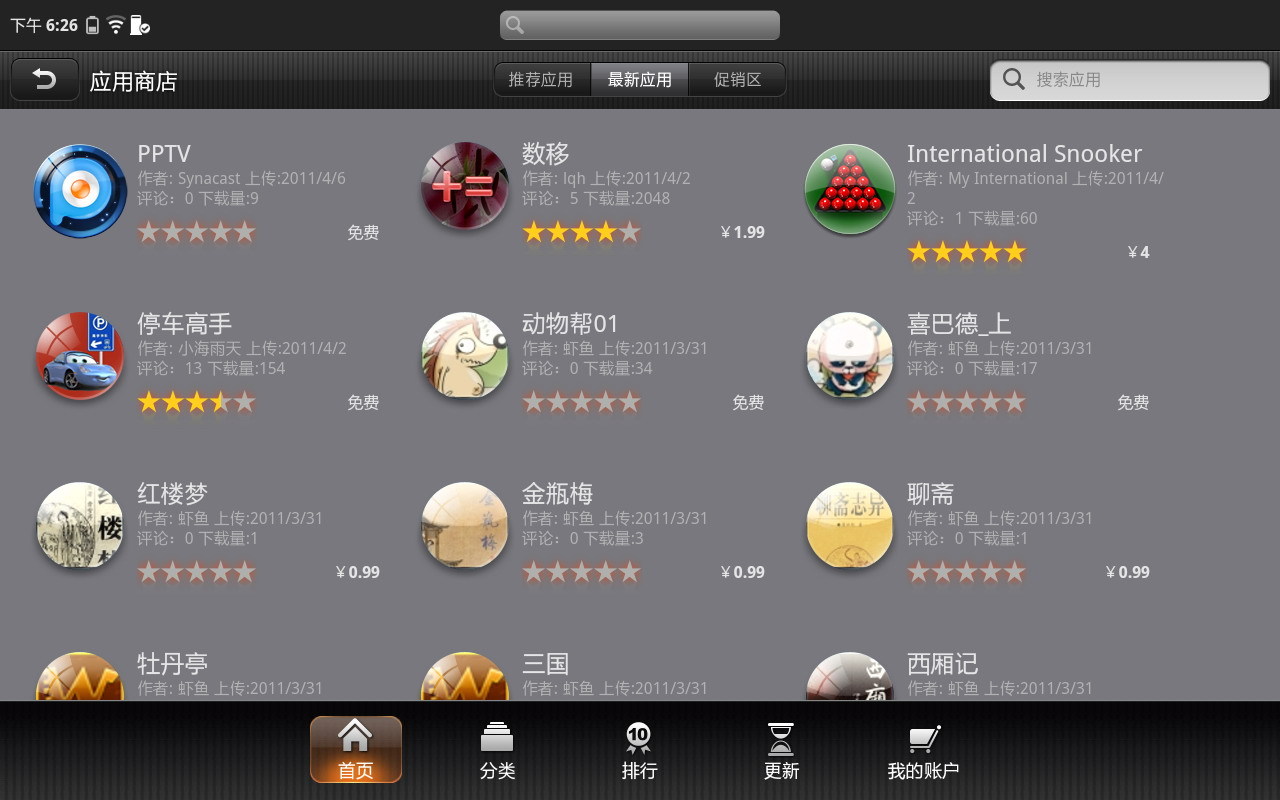
Task: Open the 动物帮01 cartoon icon
Action: [465, 356]
